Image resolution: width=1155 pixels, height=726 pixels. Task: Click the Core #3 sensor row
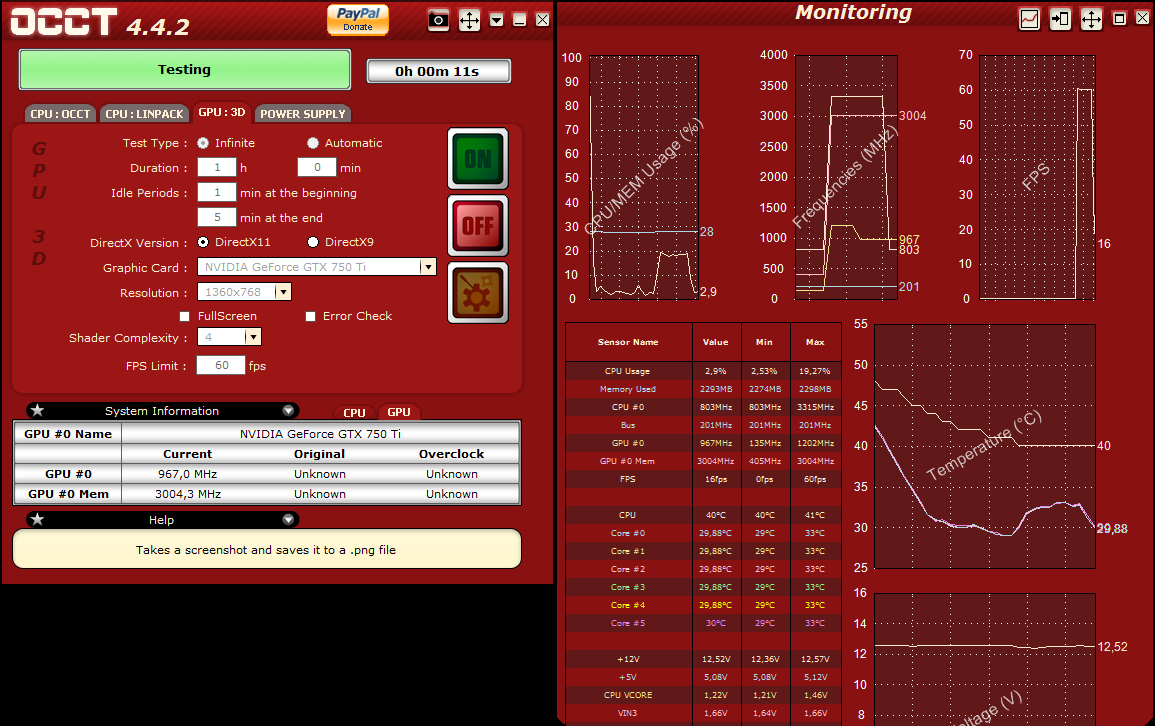click(x=703, y=587)
